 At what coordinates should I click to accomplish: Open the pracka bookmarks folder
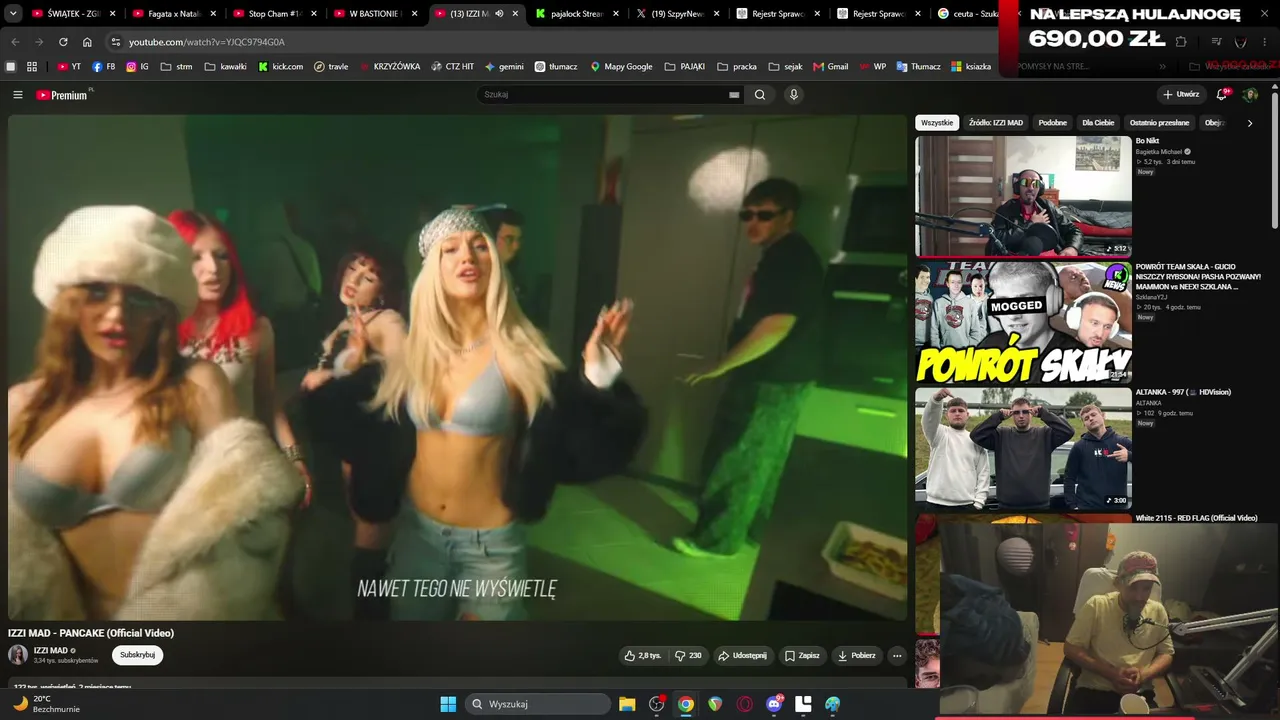click(737, 67)
